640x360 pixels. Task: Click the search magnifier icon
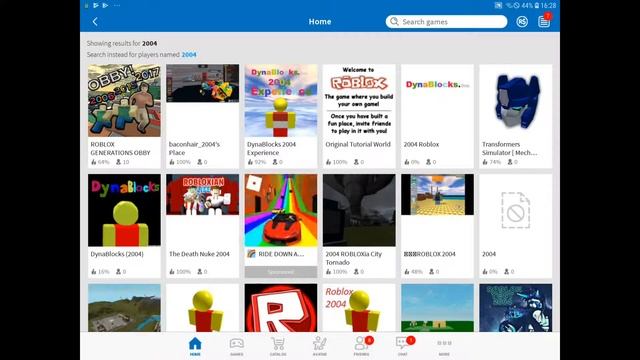pos(394,21)
